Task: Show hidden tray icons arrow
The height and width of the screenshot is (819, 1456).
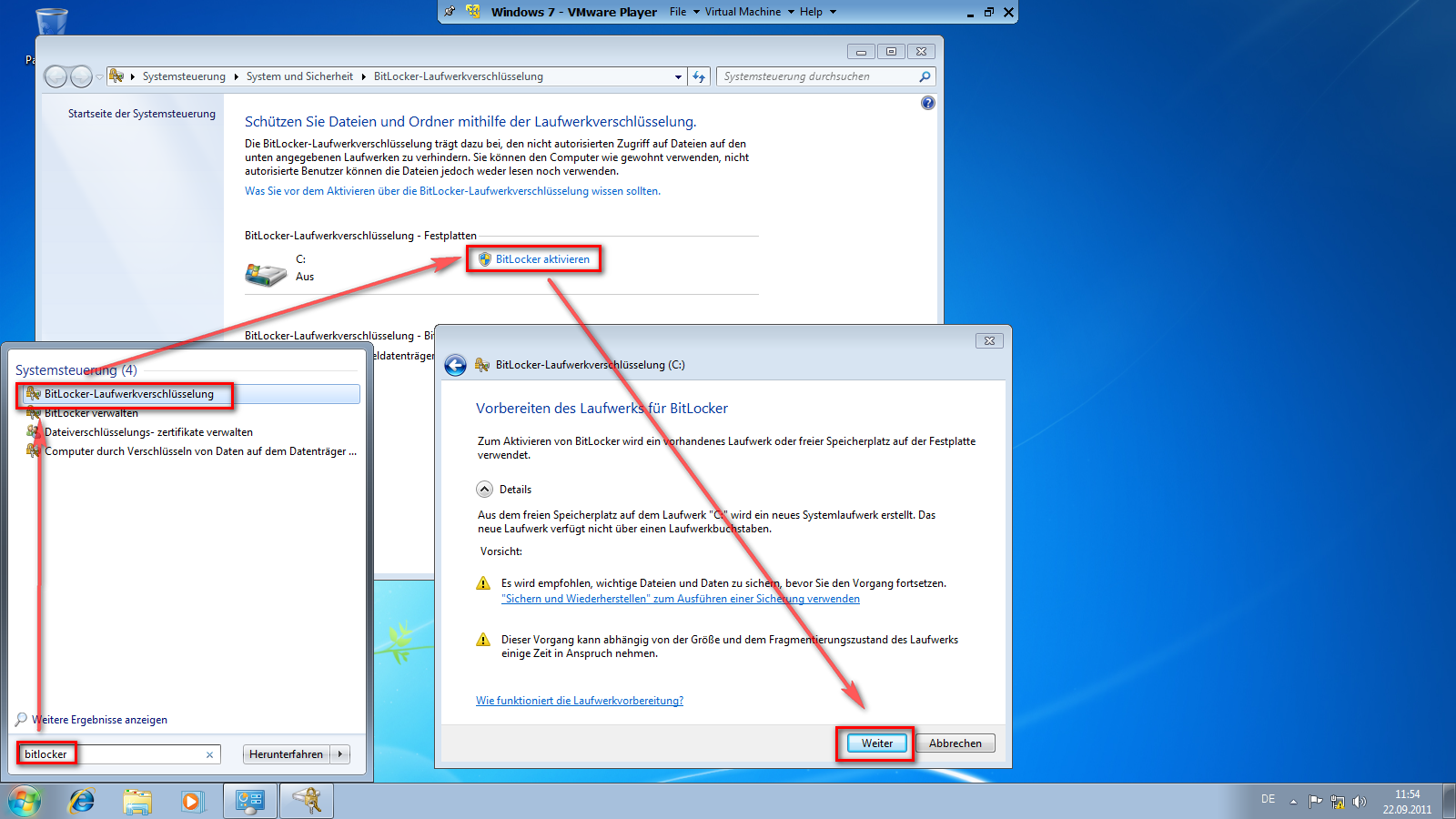Action: [x=1293, y=802]
